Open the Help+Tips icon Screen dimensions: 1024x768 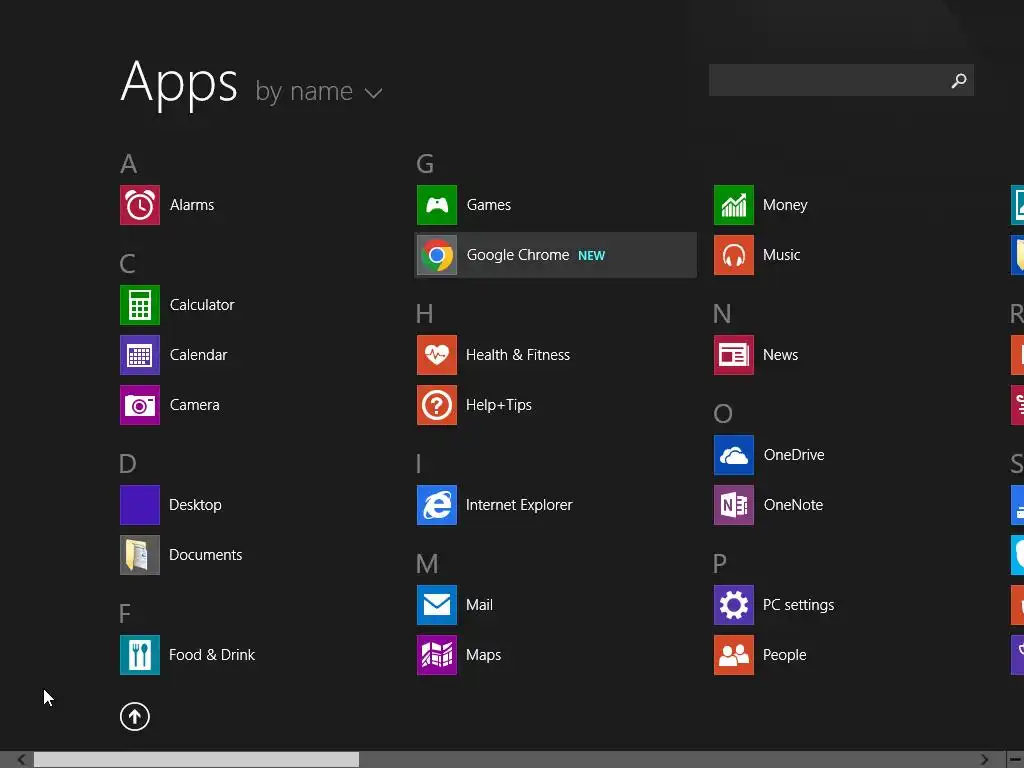[437, 405]
